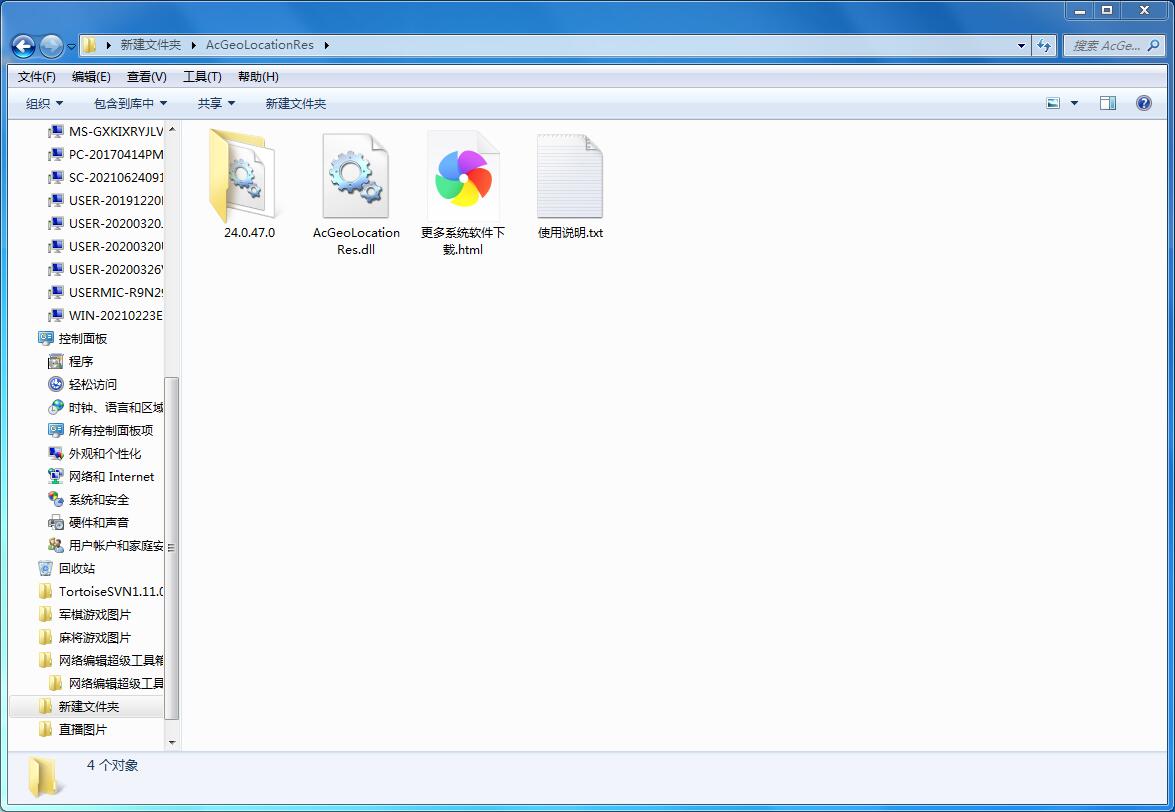Screen dimensions: 1175x812
Task: Click 新建文件夹 breadcrumb in address bar
Action: (x=151, y=45)
